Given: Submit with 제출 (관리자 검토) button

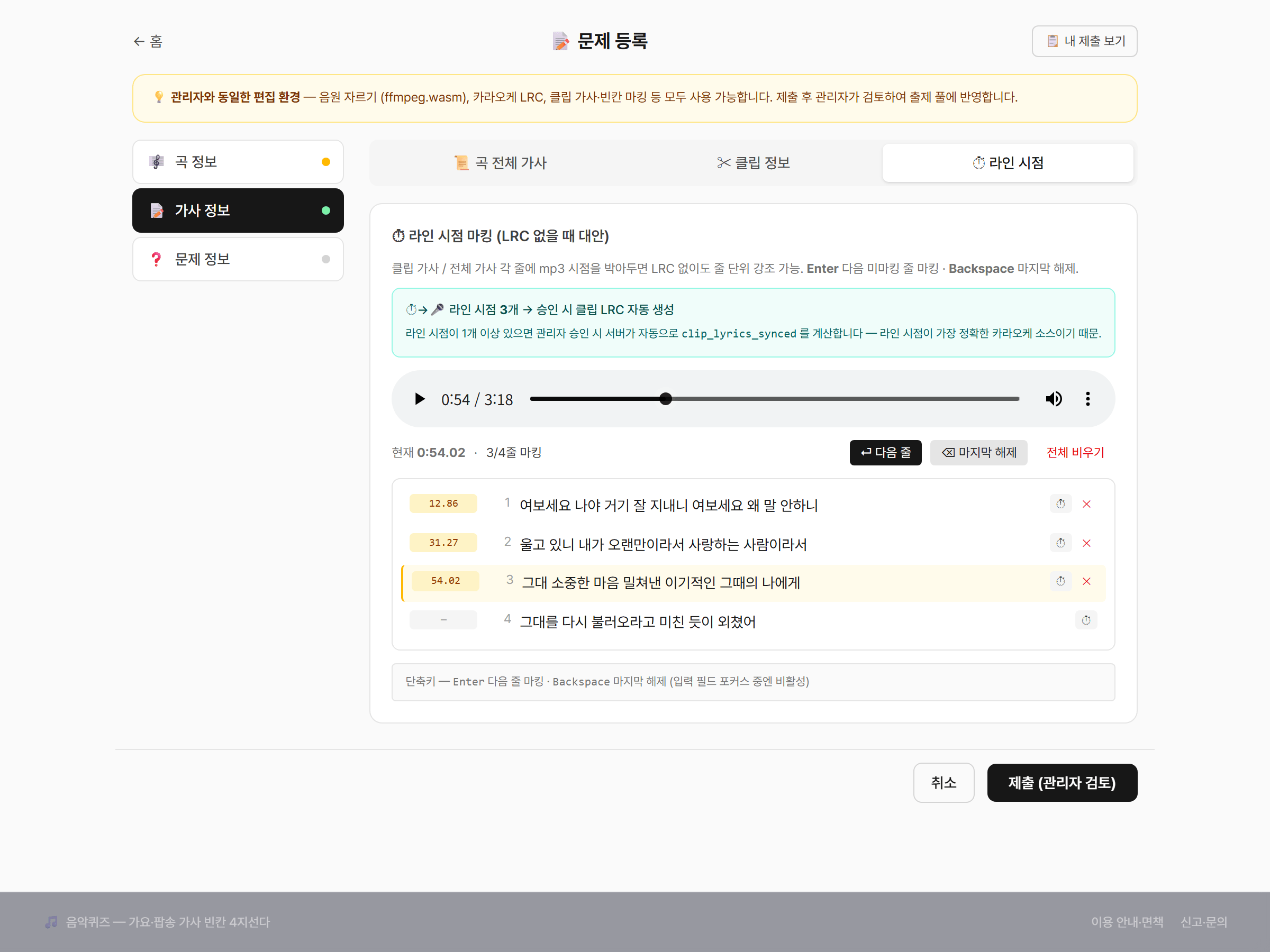Looking at the screenshot, I should [x=1062, y=783].
